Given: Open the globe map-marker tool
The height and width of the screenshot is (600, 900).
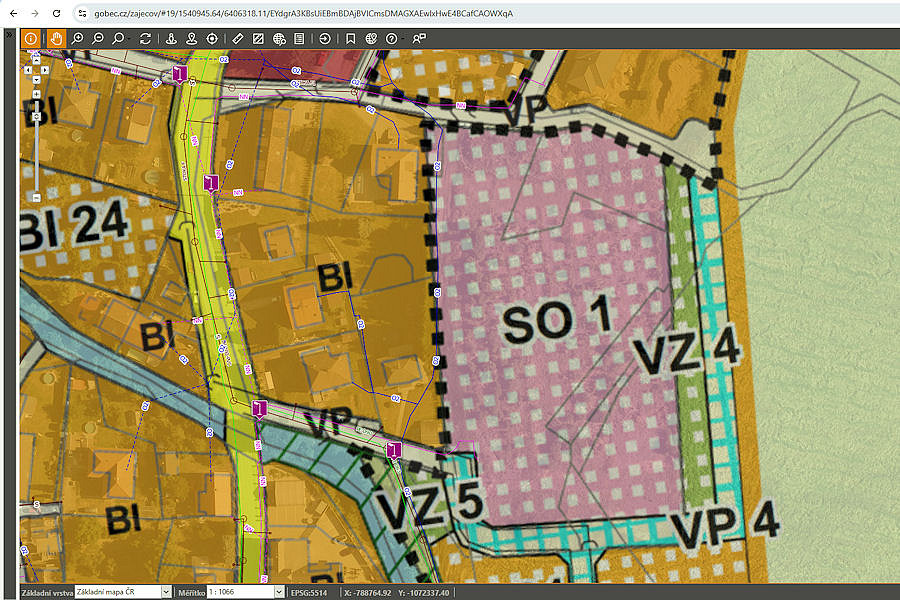Looking at the screenshot, I should [371, 38].
